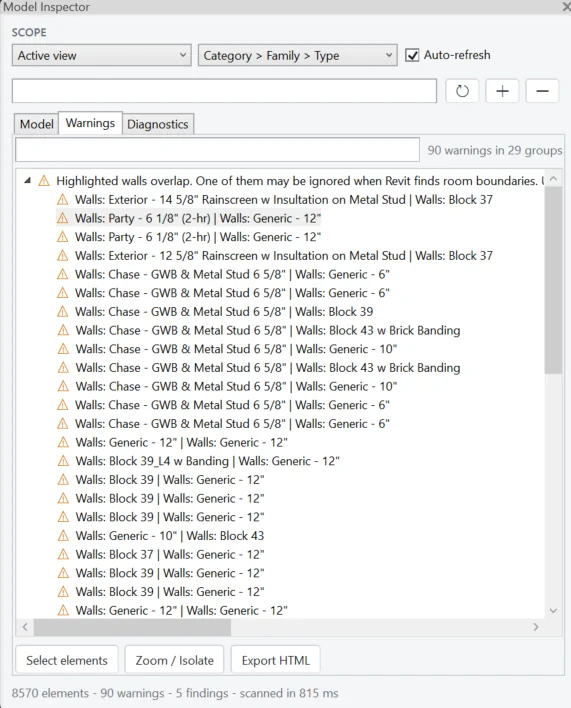The width and height of the screenshot is (571, 708).
Task: Open the Active view scope dropdown
Action: pos(102,55)
